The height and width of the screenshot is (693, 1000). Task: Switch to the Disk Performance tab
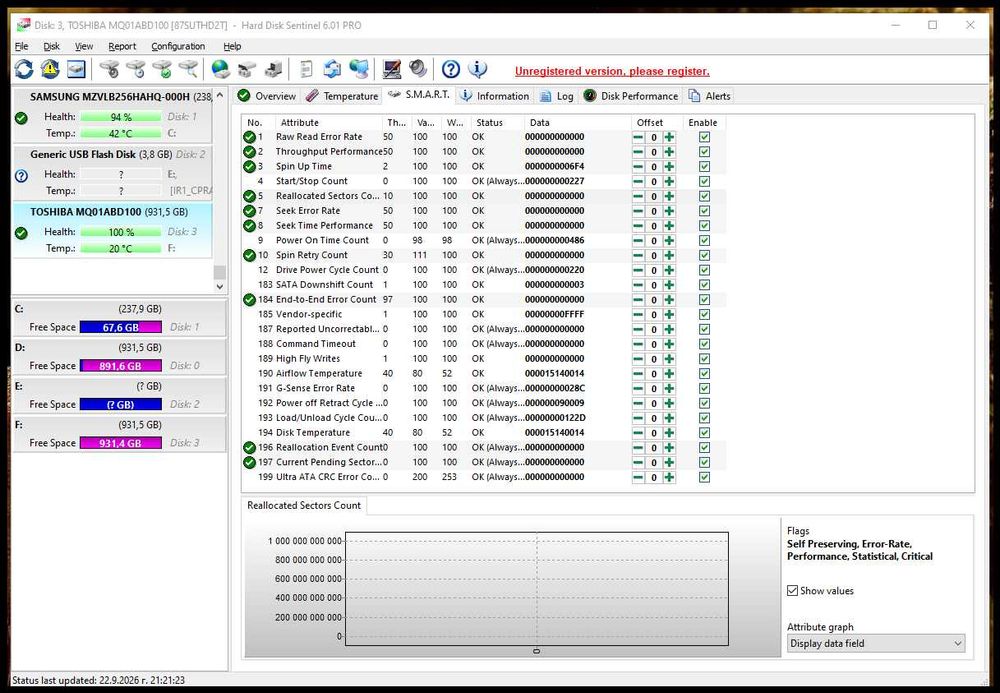tap(631, 96)
